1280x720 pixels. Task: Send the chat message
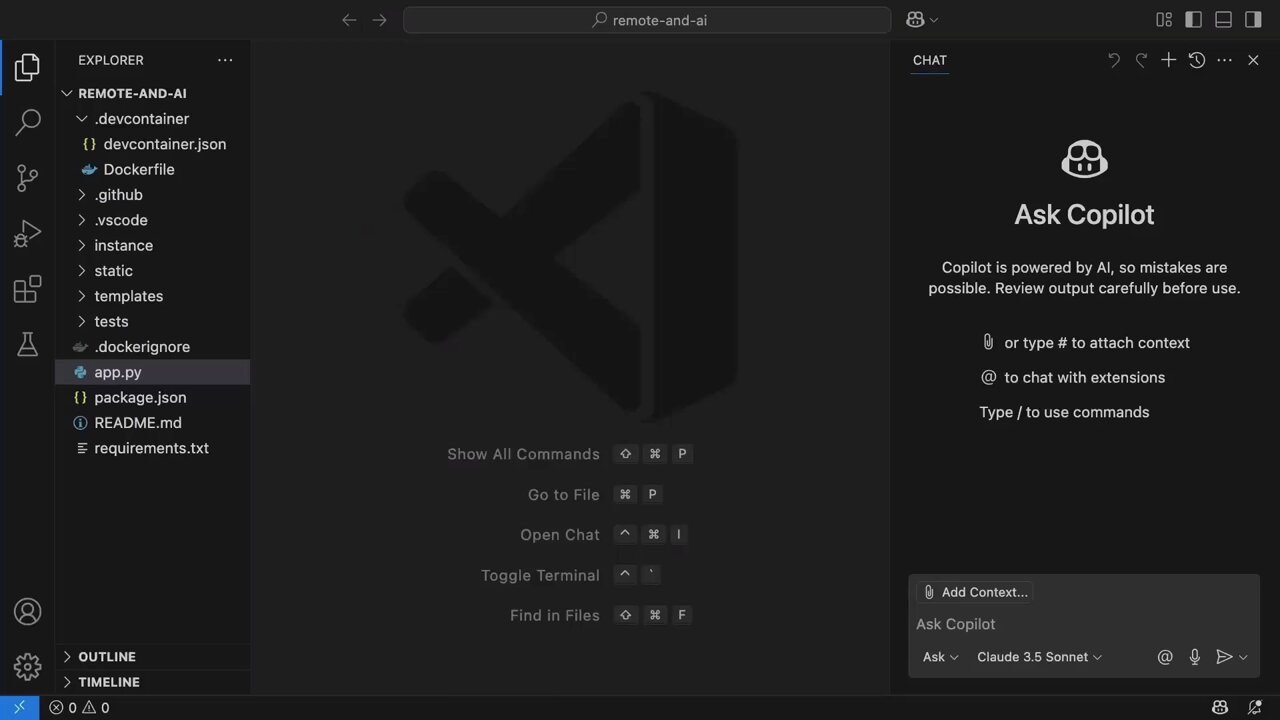tap(1223, 657)
